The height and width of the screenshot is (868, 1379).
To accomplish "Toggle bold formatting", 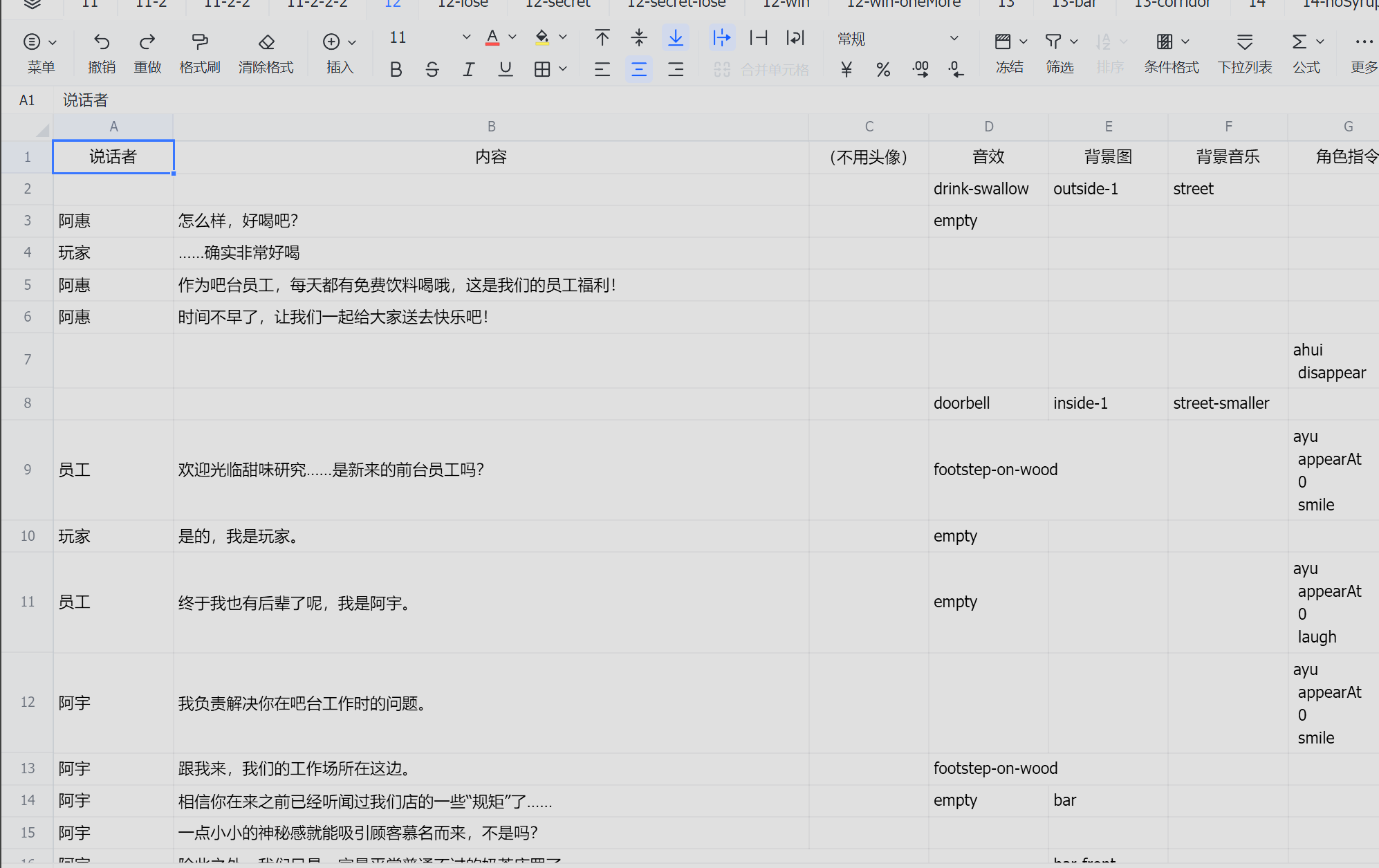I will click(x=396, y=69).
